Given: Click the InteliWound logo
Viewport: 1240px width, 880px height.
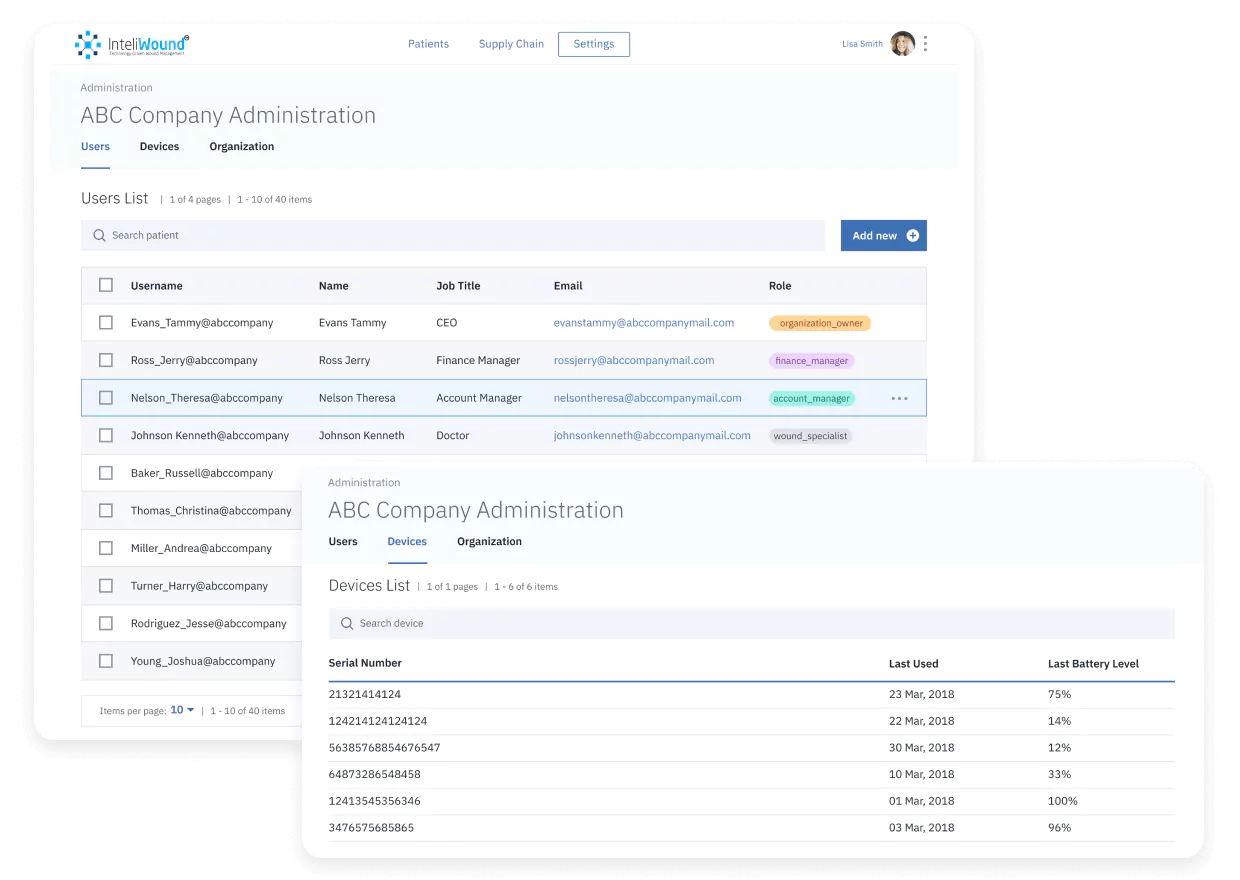Looking at the screenshot, I should pyautogui.click(x=132, y=44).
